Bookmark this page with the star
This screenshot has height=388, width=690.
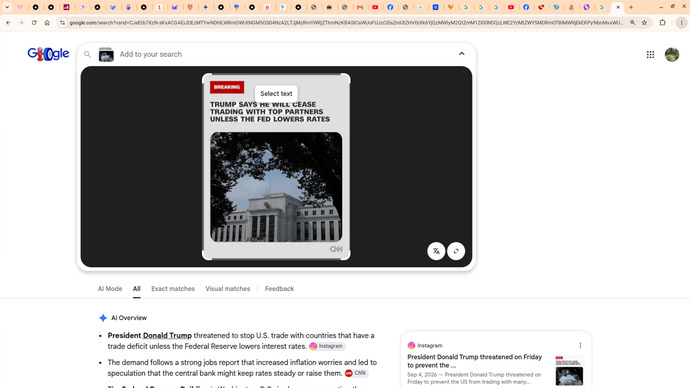pyautogui.click(x=644, y=22)
